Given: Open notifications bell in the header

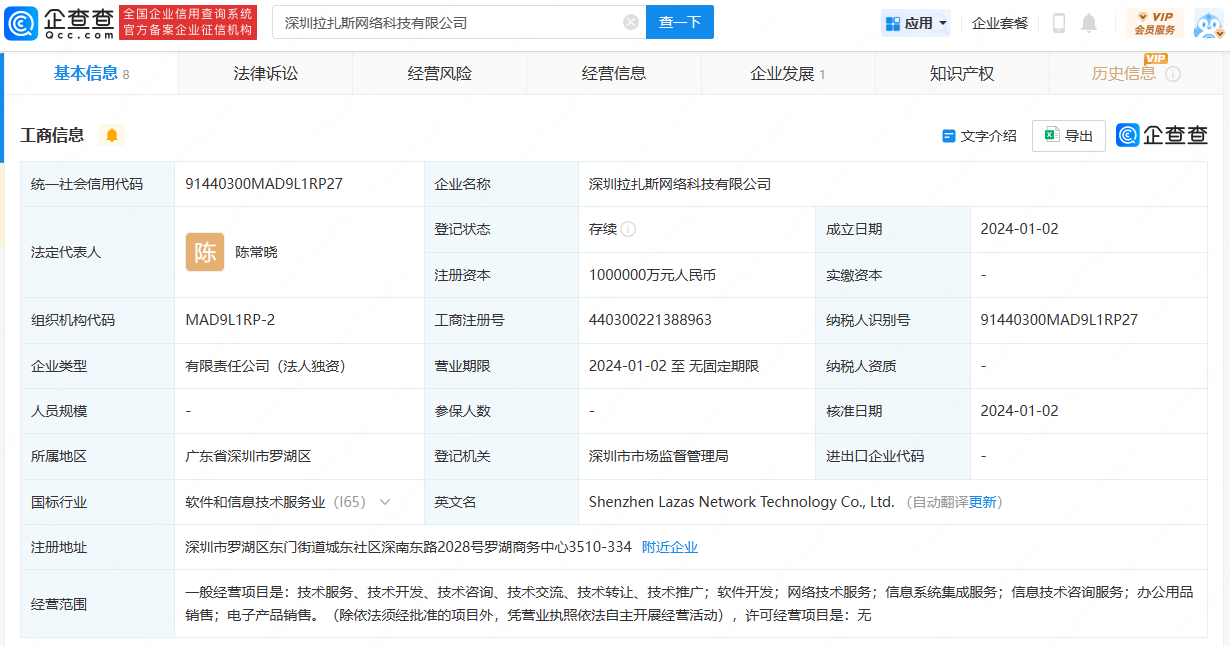Looking at the screenshot, I should pos(1089,23).
